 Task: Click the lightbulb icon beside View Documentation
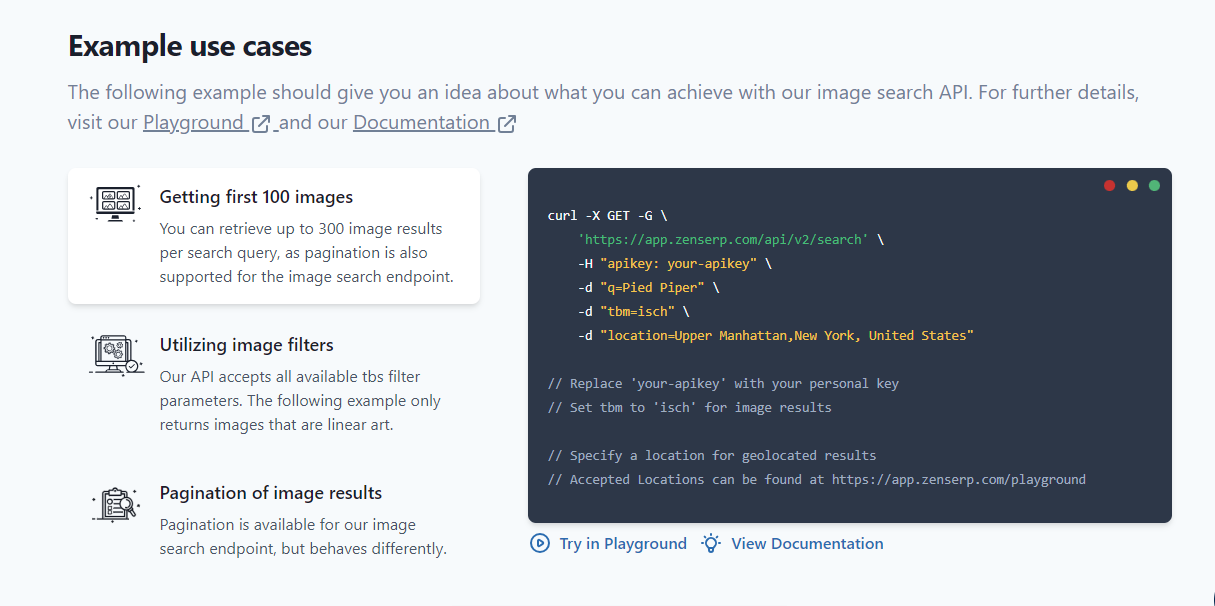(x=711, y=544)
